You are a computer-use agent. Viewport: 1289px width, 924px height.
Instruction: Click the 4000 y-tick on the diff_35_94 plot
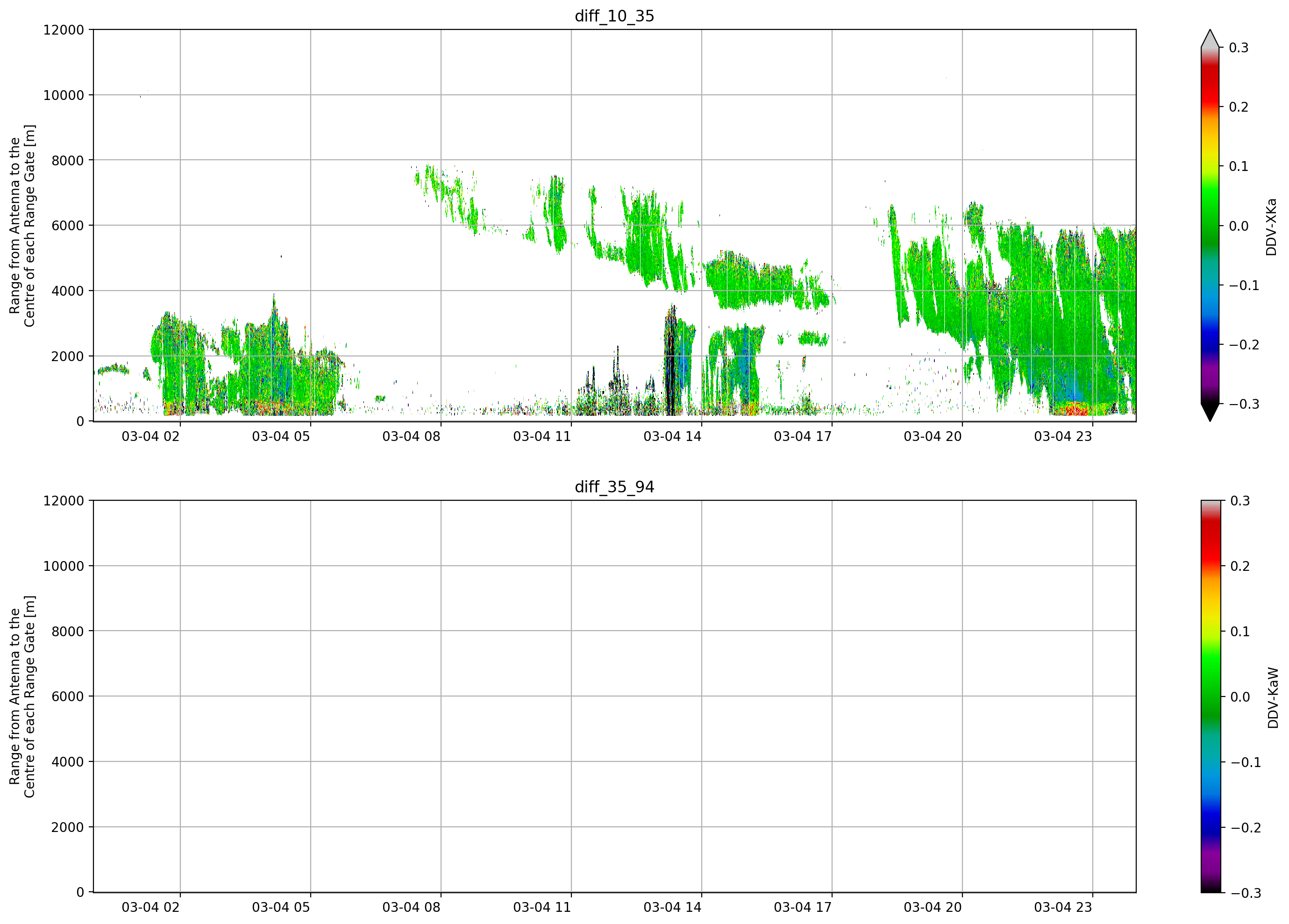pyautogui.click(x=68, y=761)
